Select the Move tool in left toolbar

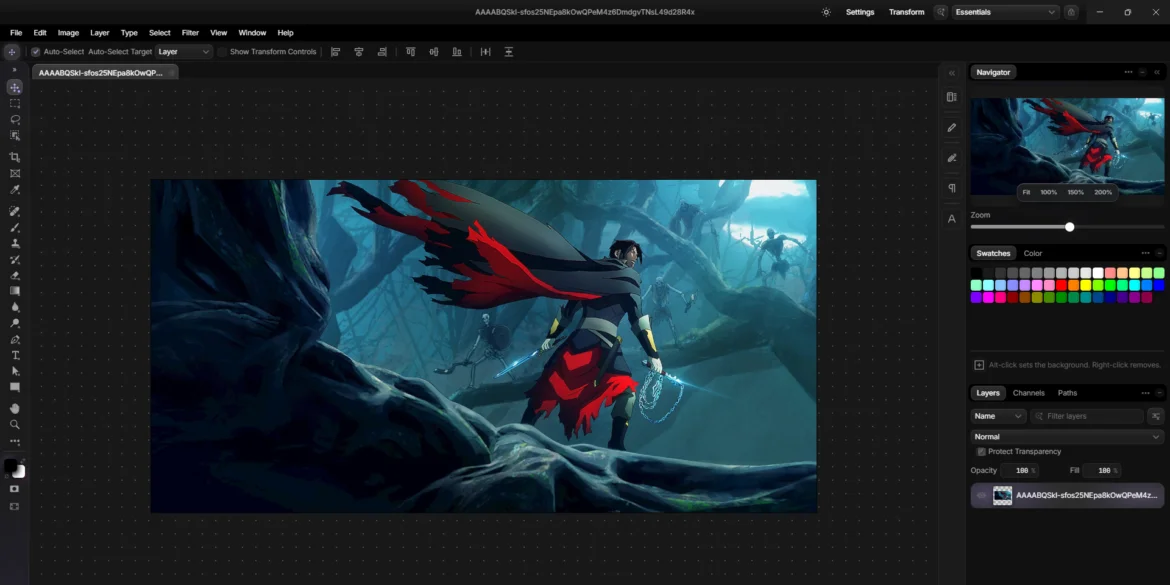pyautogui.click(x=14, y=88)
